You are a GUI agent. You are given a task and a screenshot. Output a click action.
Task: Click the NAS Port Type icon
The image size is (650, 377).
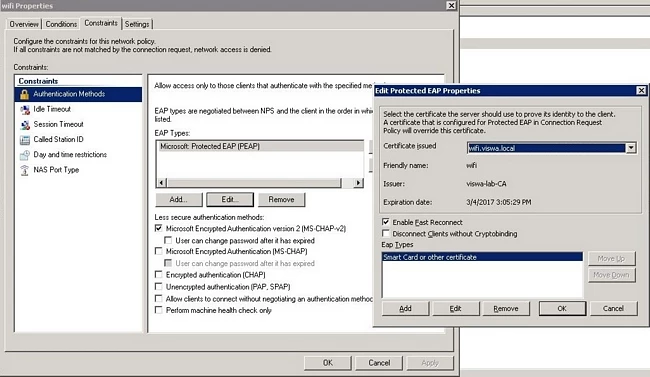pyautogui.click(x=25, y=170)
